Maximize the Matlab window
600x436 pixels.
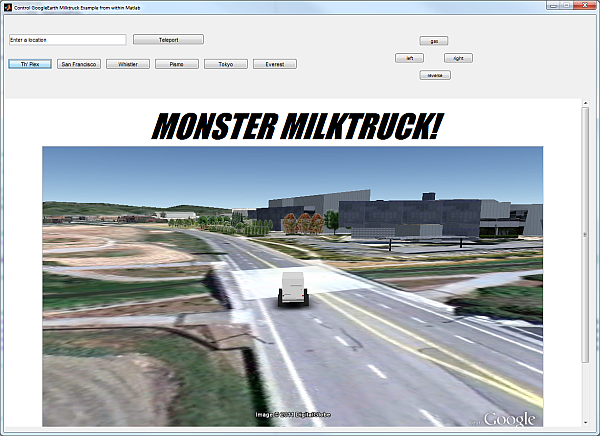tap(567, 5)
